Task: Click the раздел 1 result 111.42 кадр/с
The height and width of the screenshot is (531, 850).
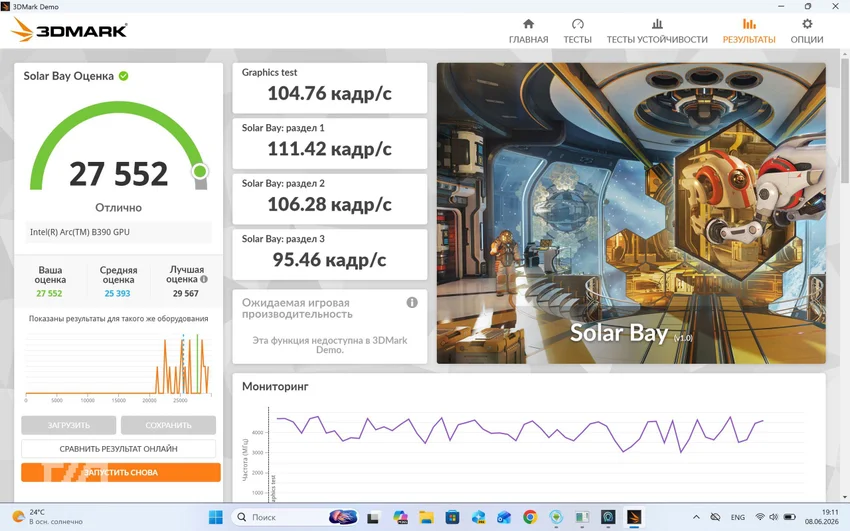Action: click(330, 148)
